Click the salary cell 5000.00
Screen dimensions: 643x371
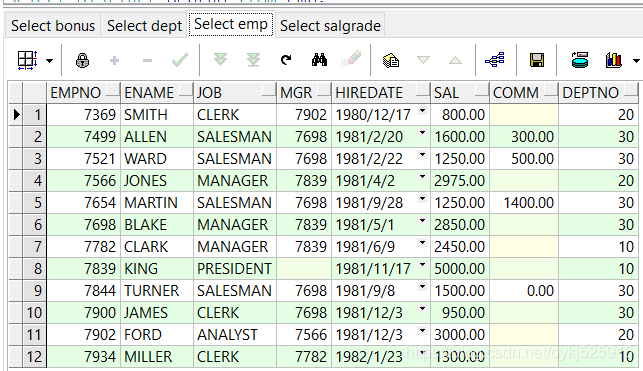pyautogui.click(x=460, y=269)
